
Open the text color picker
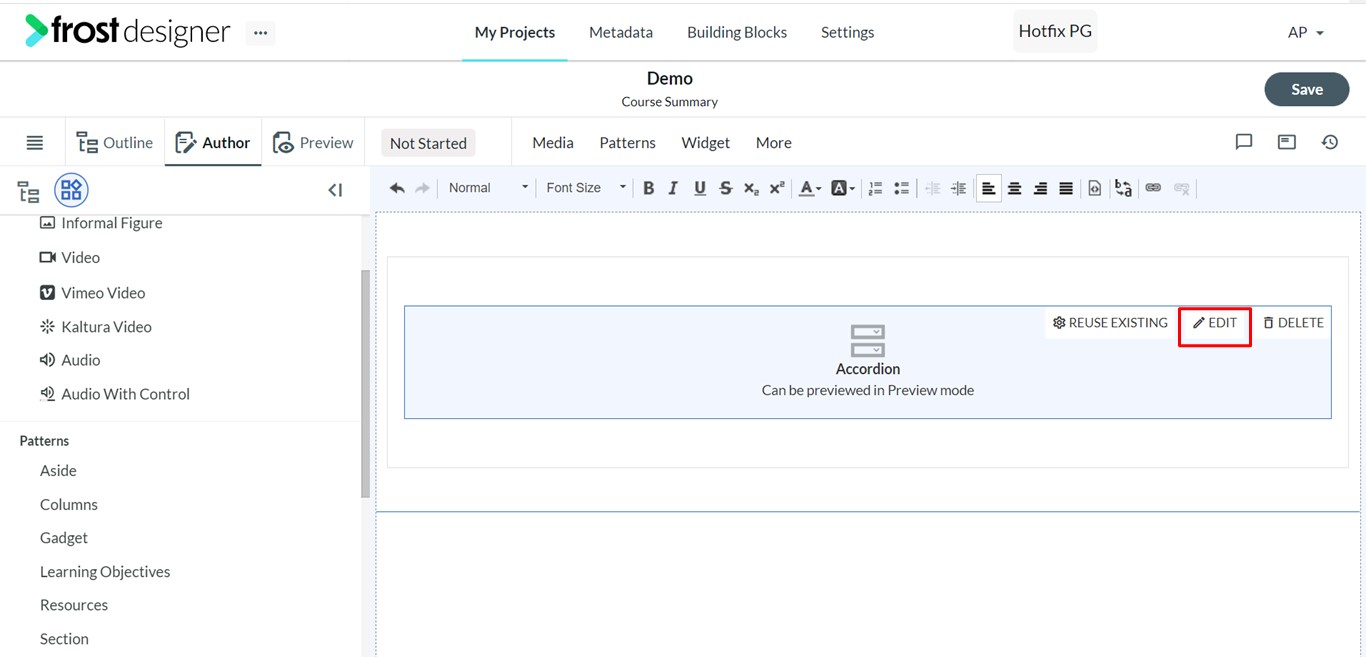[x=810, y=188]
